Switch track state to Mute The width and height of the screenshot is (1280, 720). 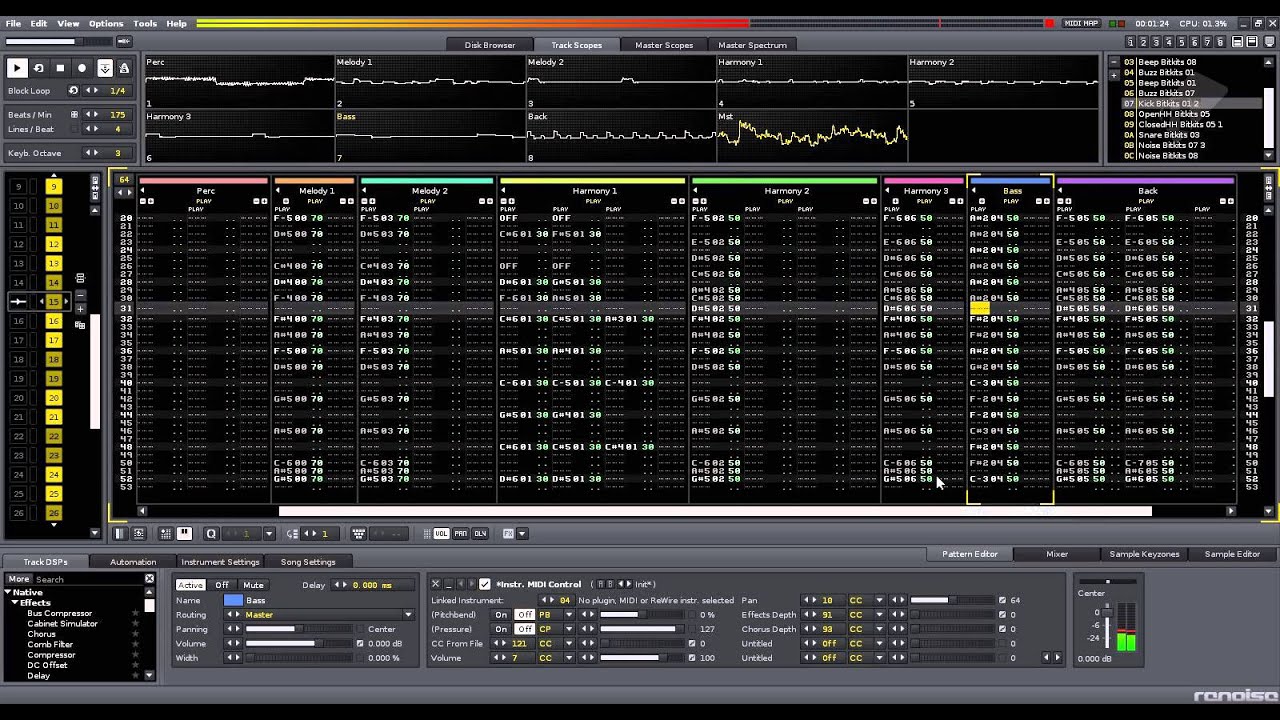click(x=253, y=585)
